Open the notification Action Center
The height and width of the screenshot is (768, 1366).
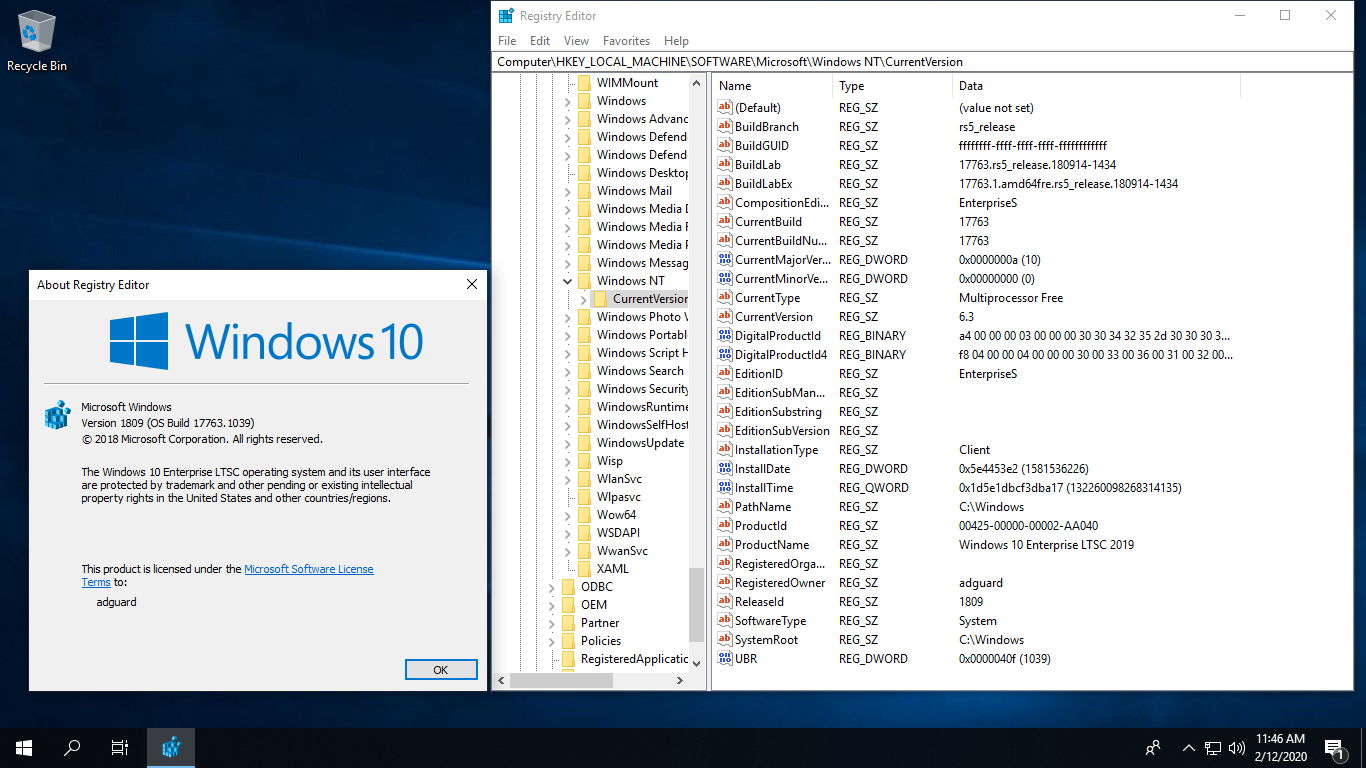click(1333, 747)
